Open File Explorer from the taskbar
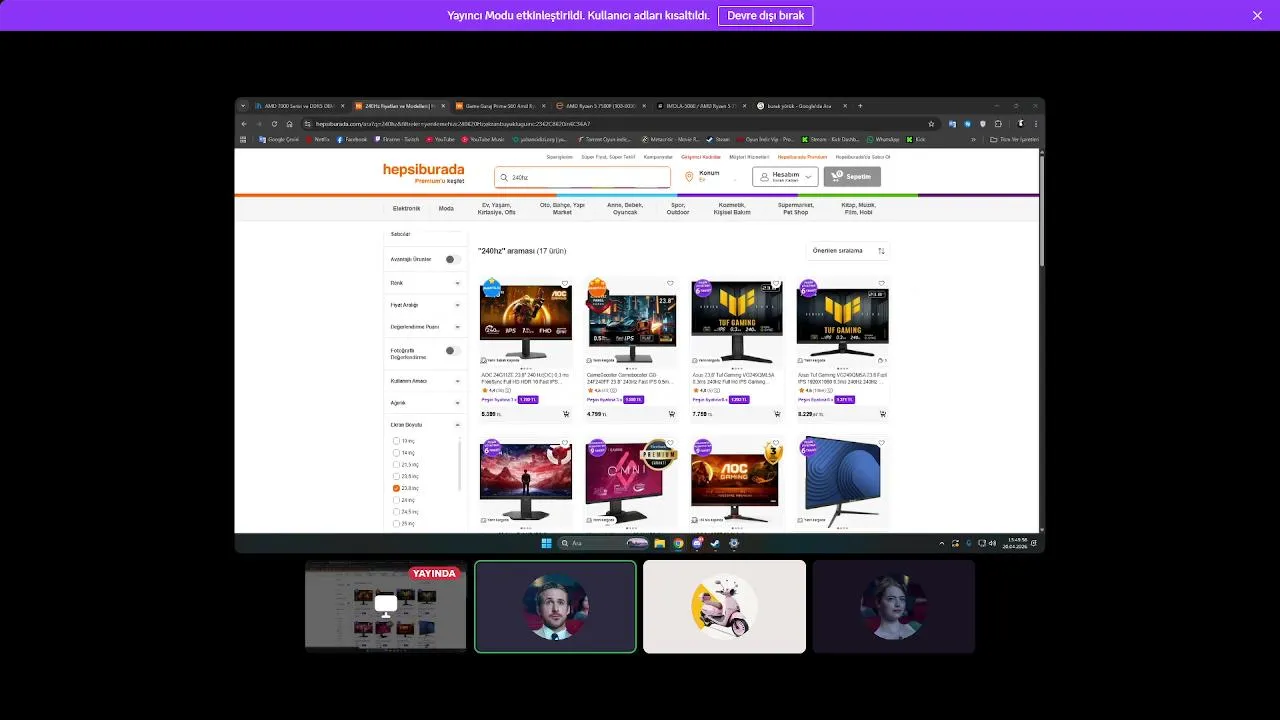This screenshot has height=720, width=1280. tap(660, 543)
